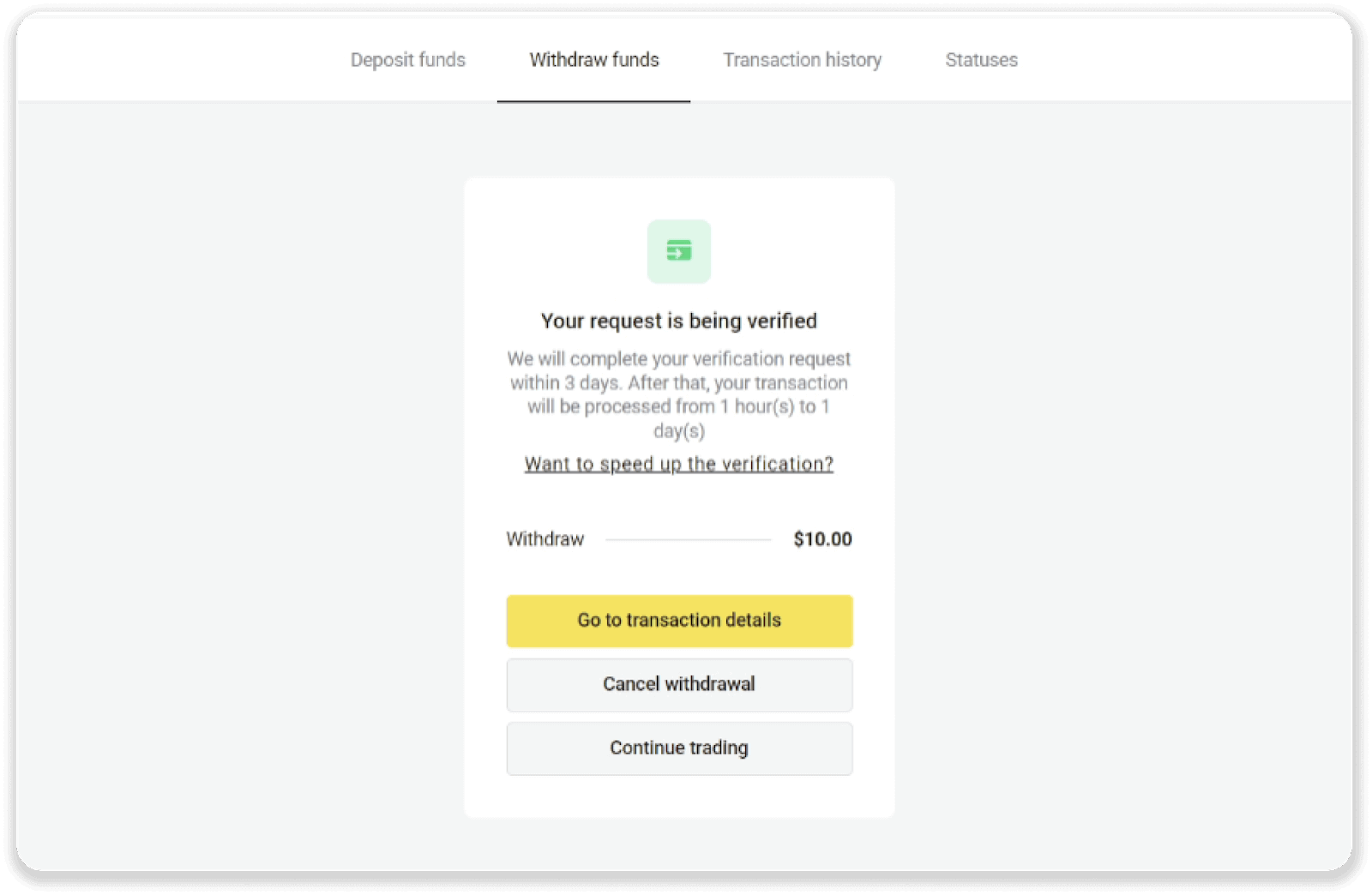The height and width of the screenshot is (895, 1372).
Task: Select the withdrawal status icon above the heading
Action: (678, 251)
